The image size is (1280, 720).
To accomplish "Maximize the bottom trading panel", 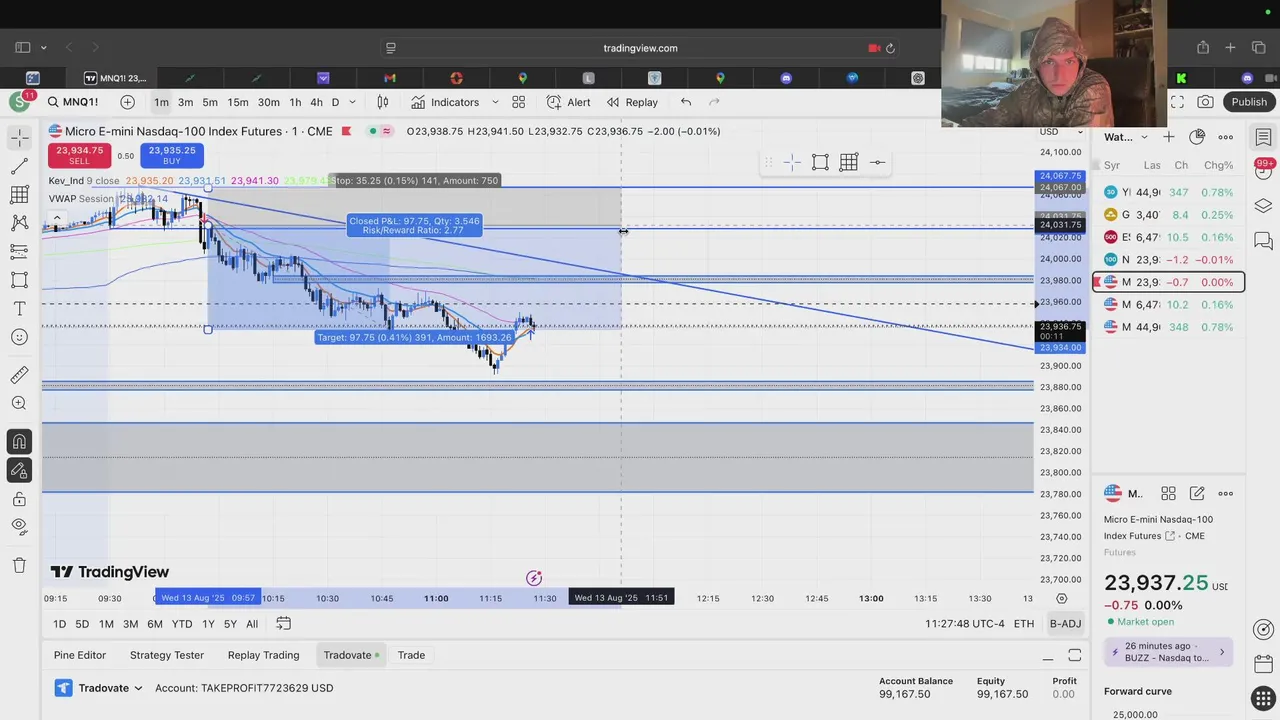I will (1075, 655).
